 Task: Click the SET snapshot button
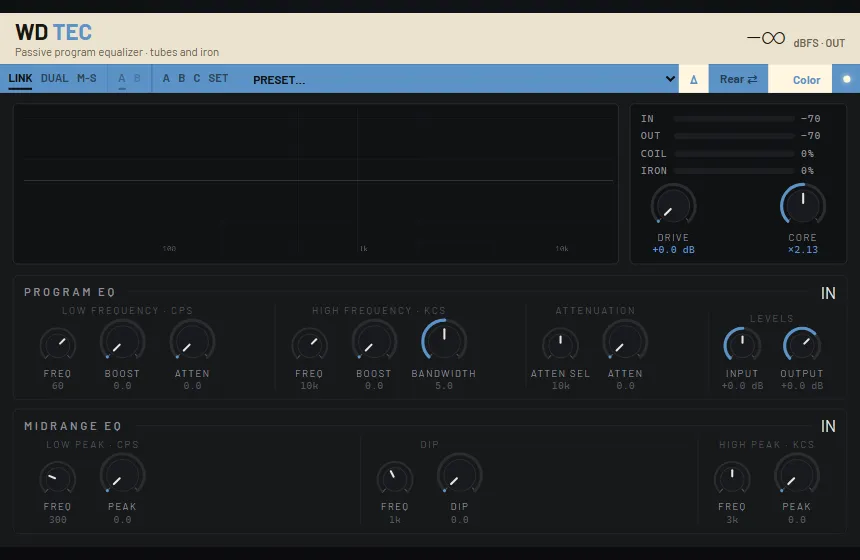[218, 78]
